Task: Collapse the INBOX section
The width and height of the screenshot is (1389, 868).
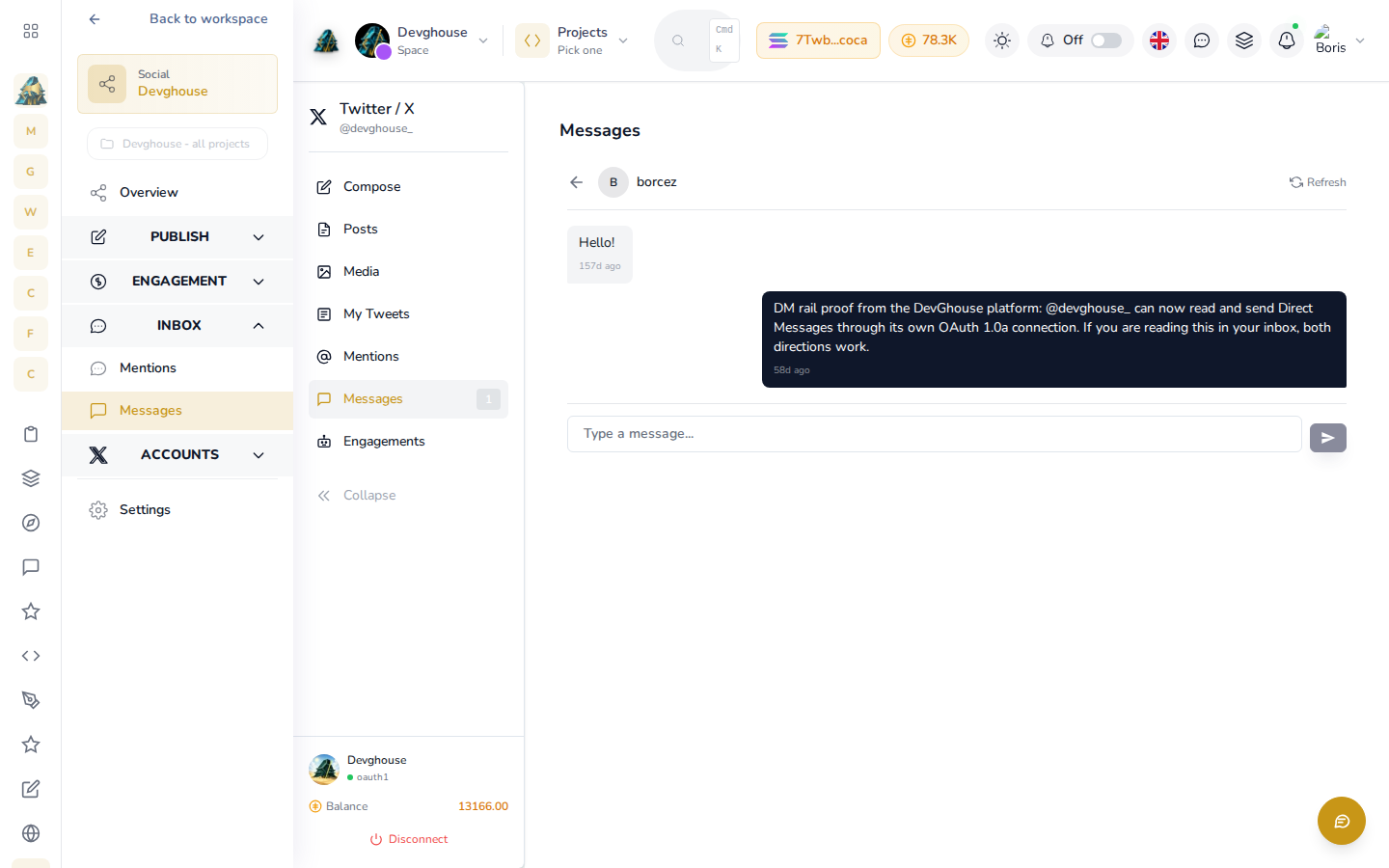Action: (x=177, y=326)
